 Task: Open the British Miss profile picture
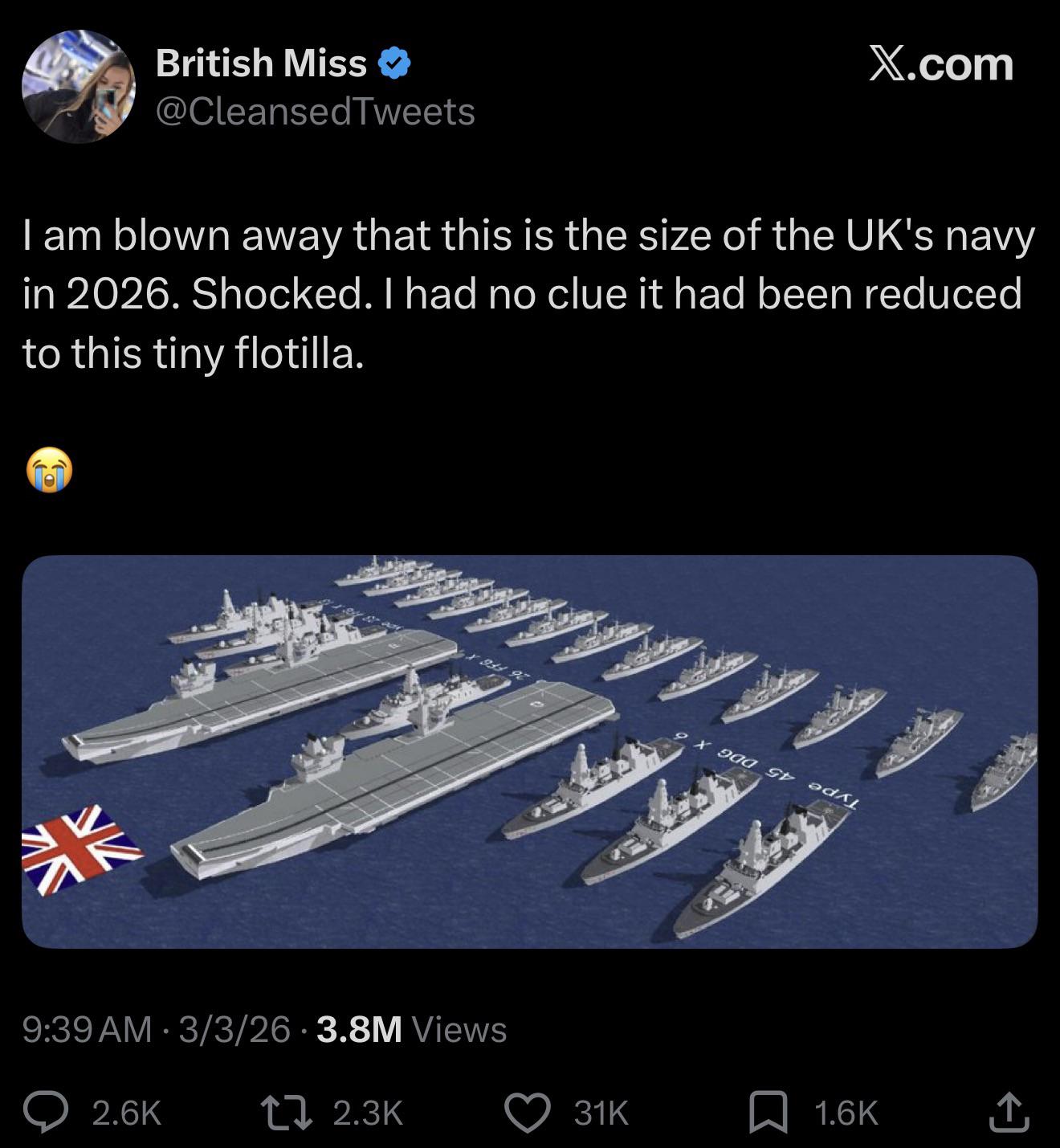point(79,87)
